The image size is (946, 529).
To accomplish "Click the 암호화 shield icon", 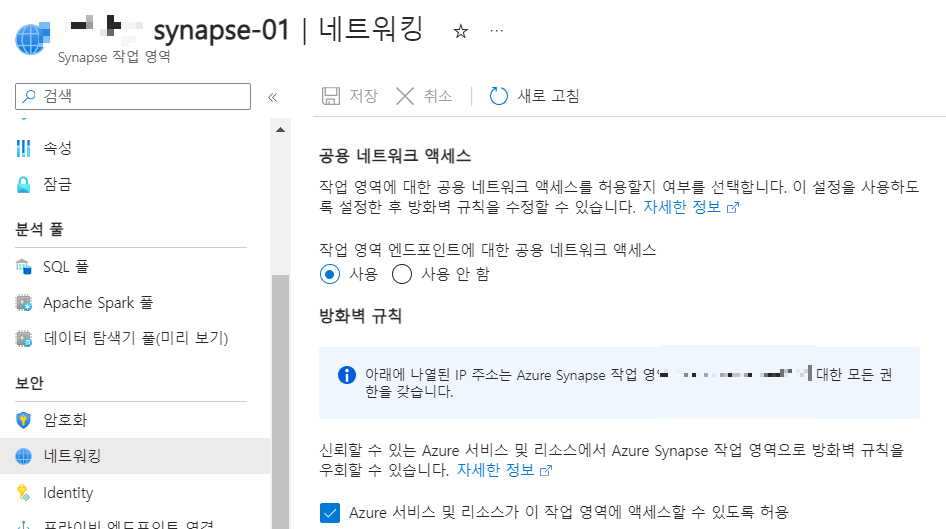I will click(x=24, y=420).
